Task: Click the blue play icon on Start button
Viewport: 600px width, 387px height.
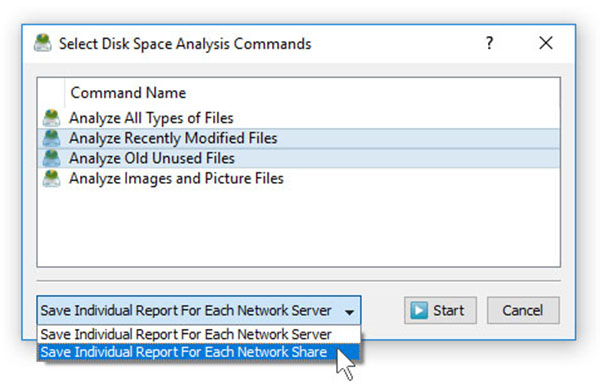Action: pyautogui.click(x=419, y=310)
